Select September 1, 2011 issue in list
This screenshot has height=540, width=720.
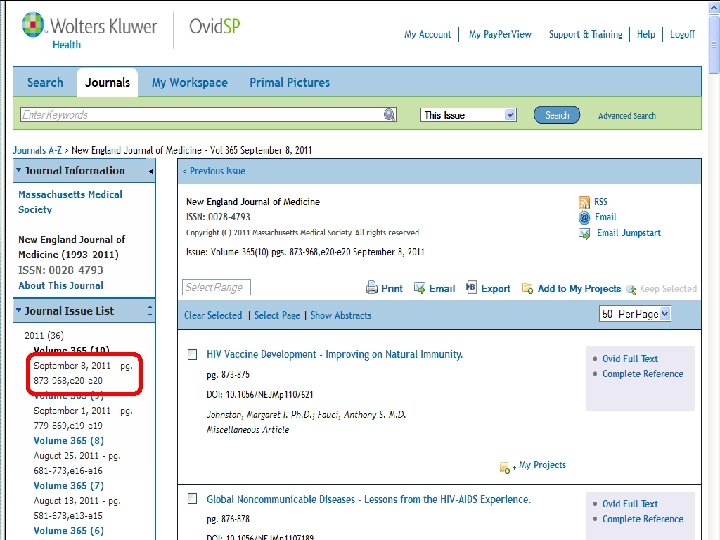(83, 418)
